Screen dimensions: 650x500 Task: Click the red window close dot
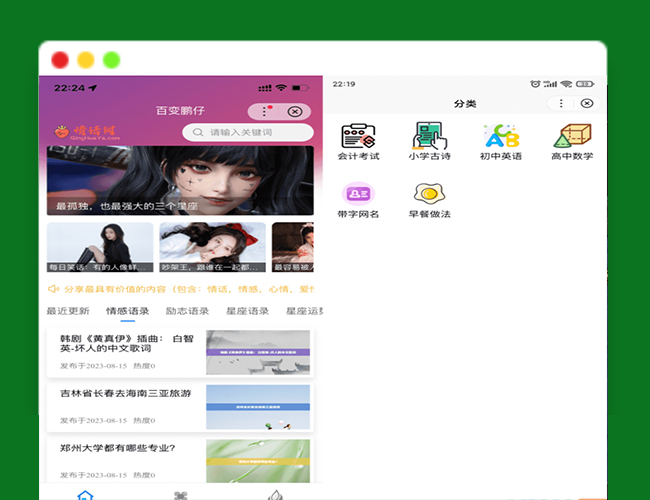coord(60,60)
